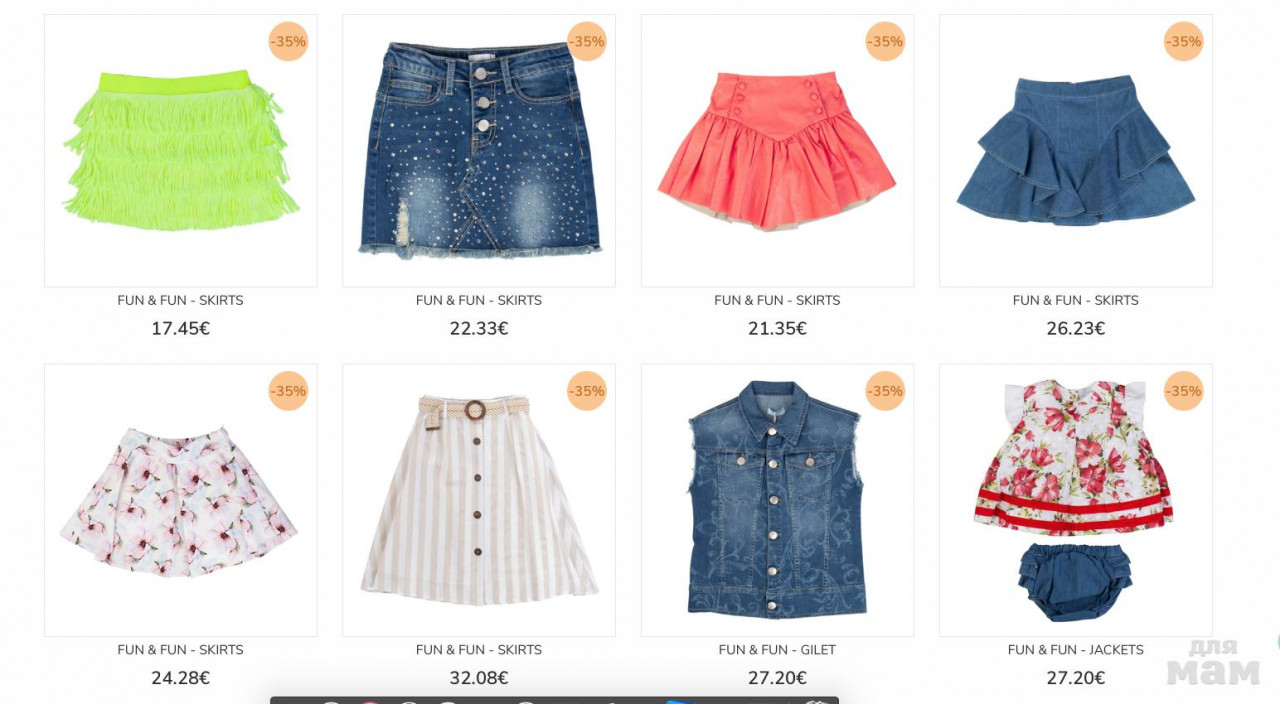Open the neon green fringe skirt image

(180, 151)
